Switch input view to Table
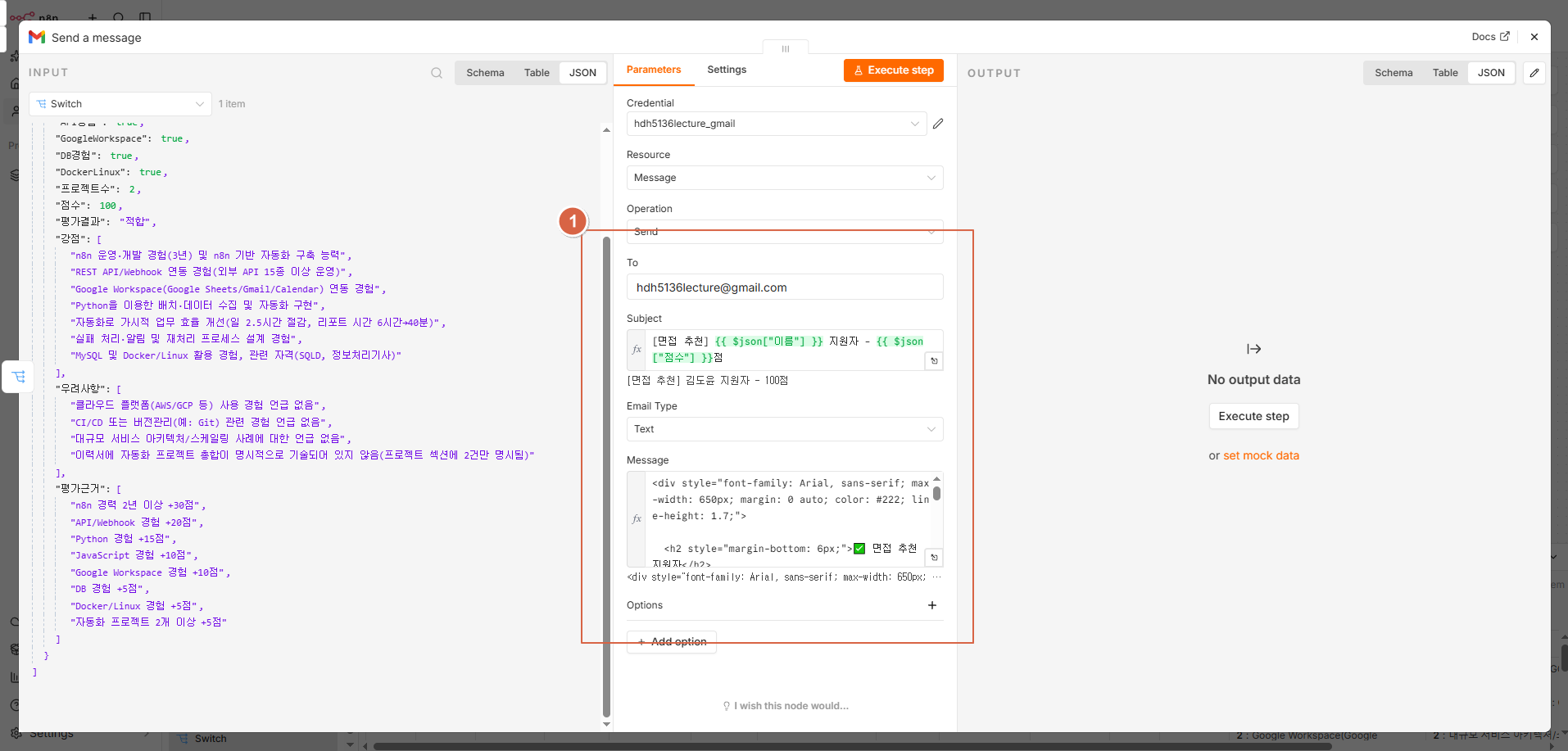The height and width of the screenshot is (751, 1568). [537, 73]
